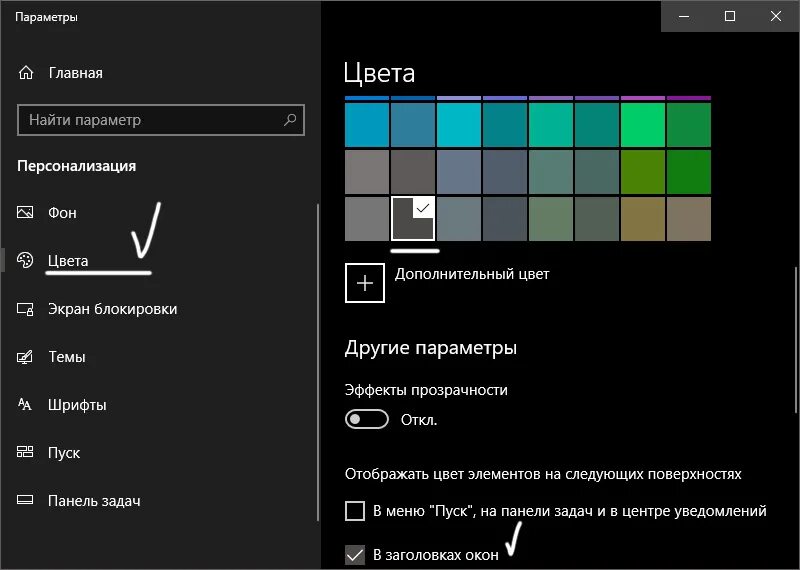Pick the olive green swatch in middle row
Viewport: 800px width, 570px height.
click(643, 172)
